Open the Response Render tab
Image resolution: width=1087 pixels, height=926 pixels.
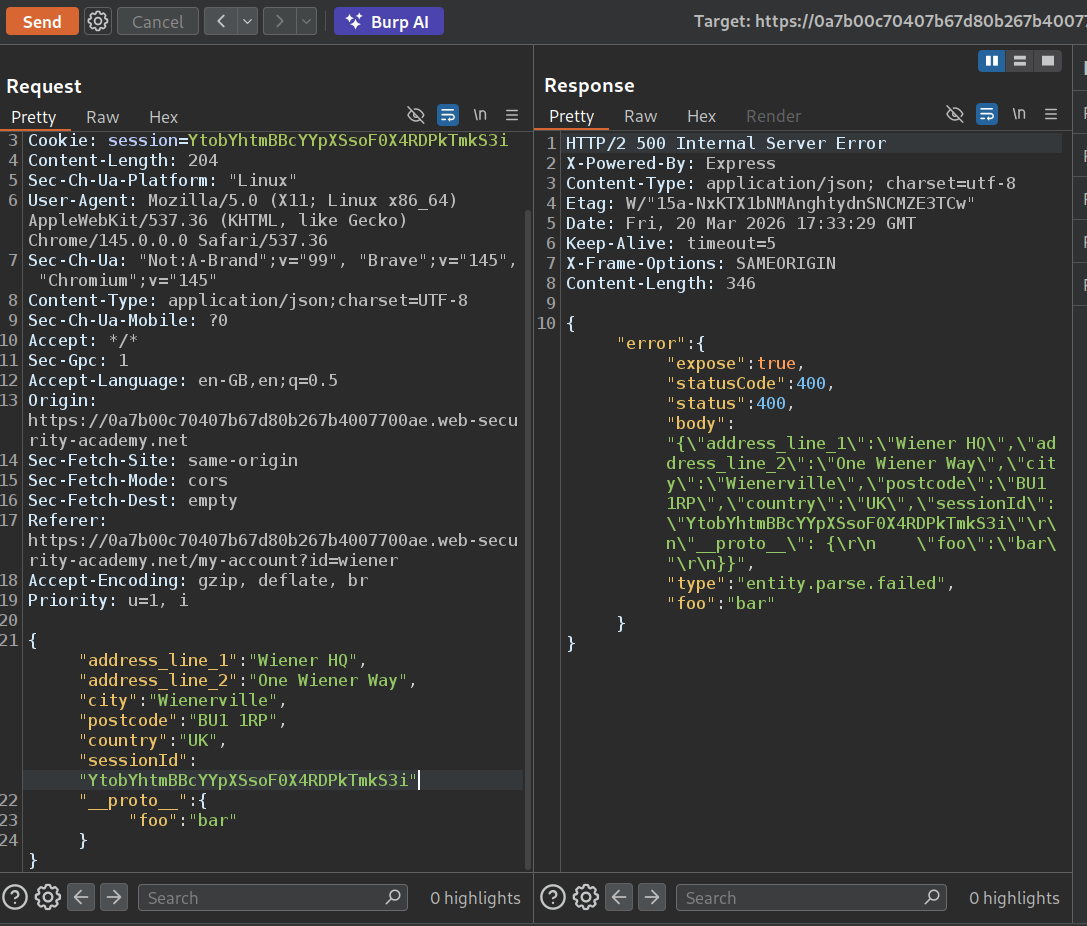(773, 116)
